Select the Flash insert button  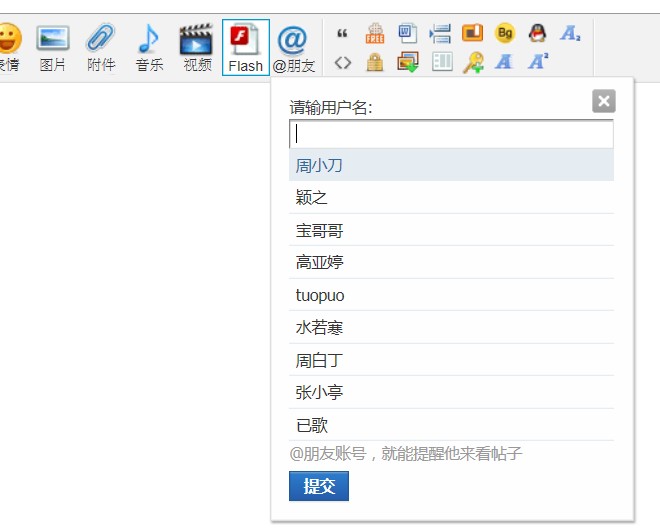(x=245, y=47)
